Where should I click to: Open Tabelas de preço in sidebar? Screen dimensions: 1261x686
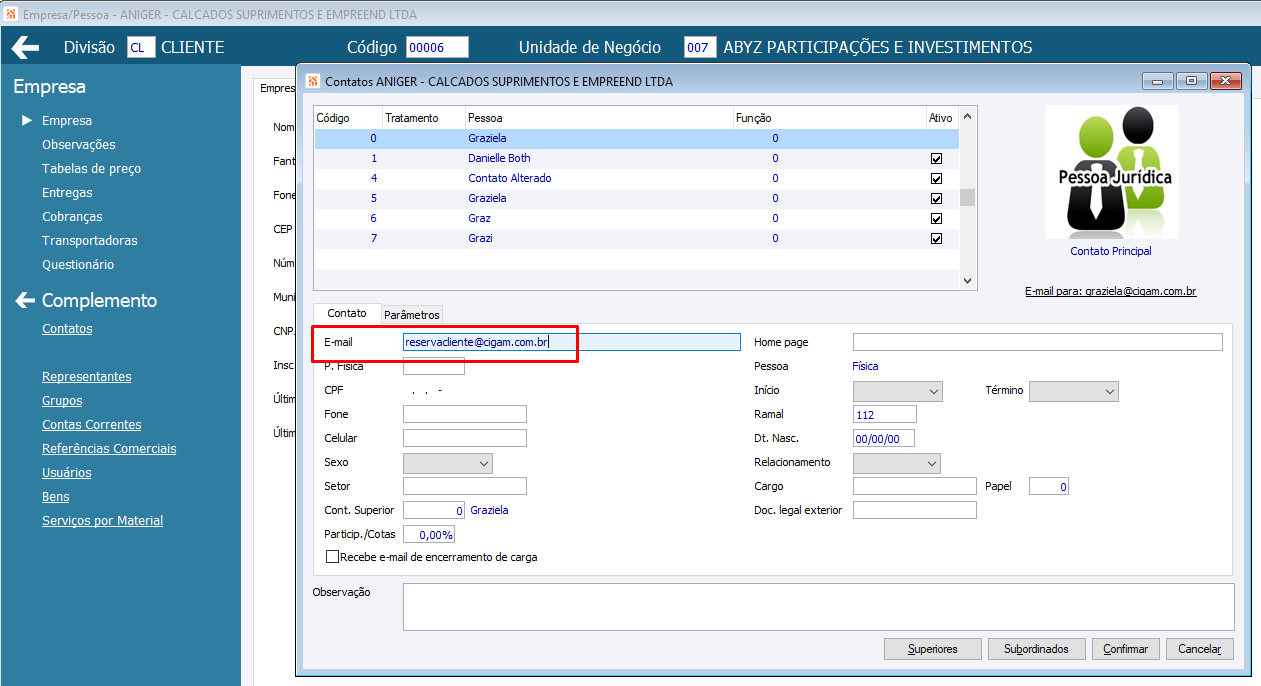tap(91, 169)
